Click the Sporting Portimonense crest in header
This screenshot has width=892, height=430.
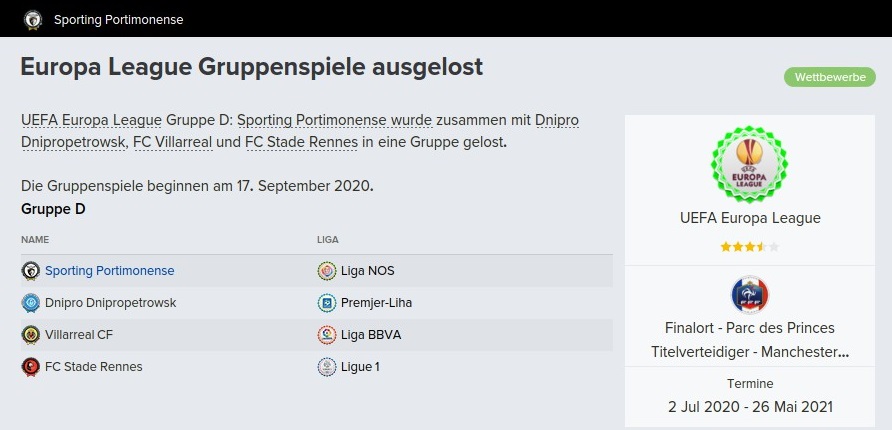[x=33, y=19]
